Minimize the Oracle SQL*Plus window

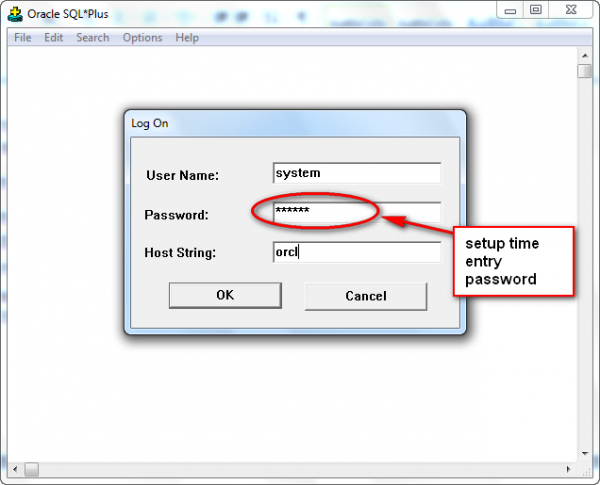[510, 11]
